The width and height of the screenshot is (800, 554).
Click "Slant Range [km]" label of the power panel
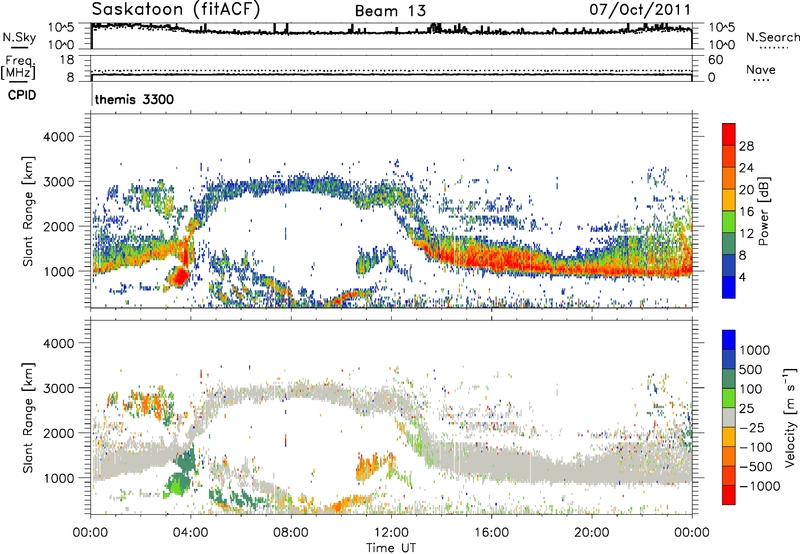click(28, 211)
